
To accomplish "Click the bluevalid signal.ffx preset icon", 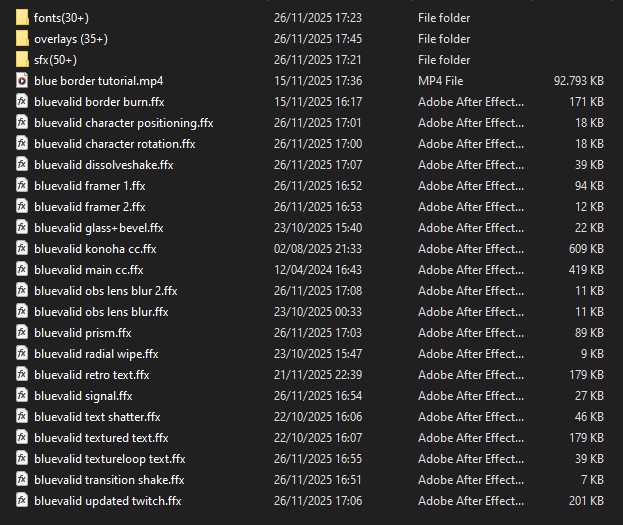I will point(22,395).
